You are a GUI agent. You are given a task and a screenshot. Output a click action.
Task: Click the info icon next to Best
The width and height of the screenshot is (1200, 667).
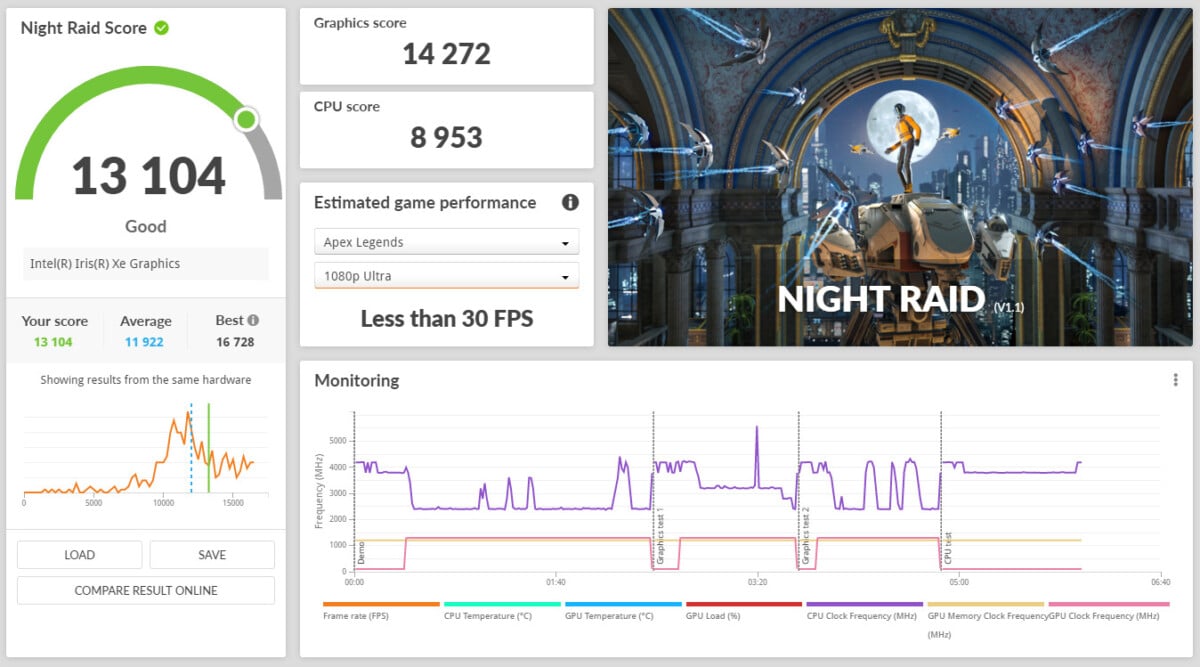point(253,321)
